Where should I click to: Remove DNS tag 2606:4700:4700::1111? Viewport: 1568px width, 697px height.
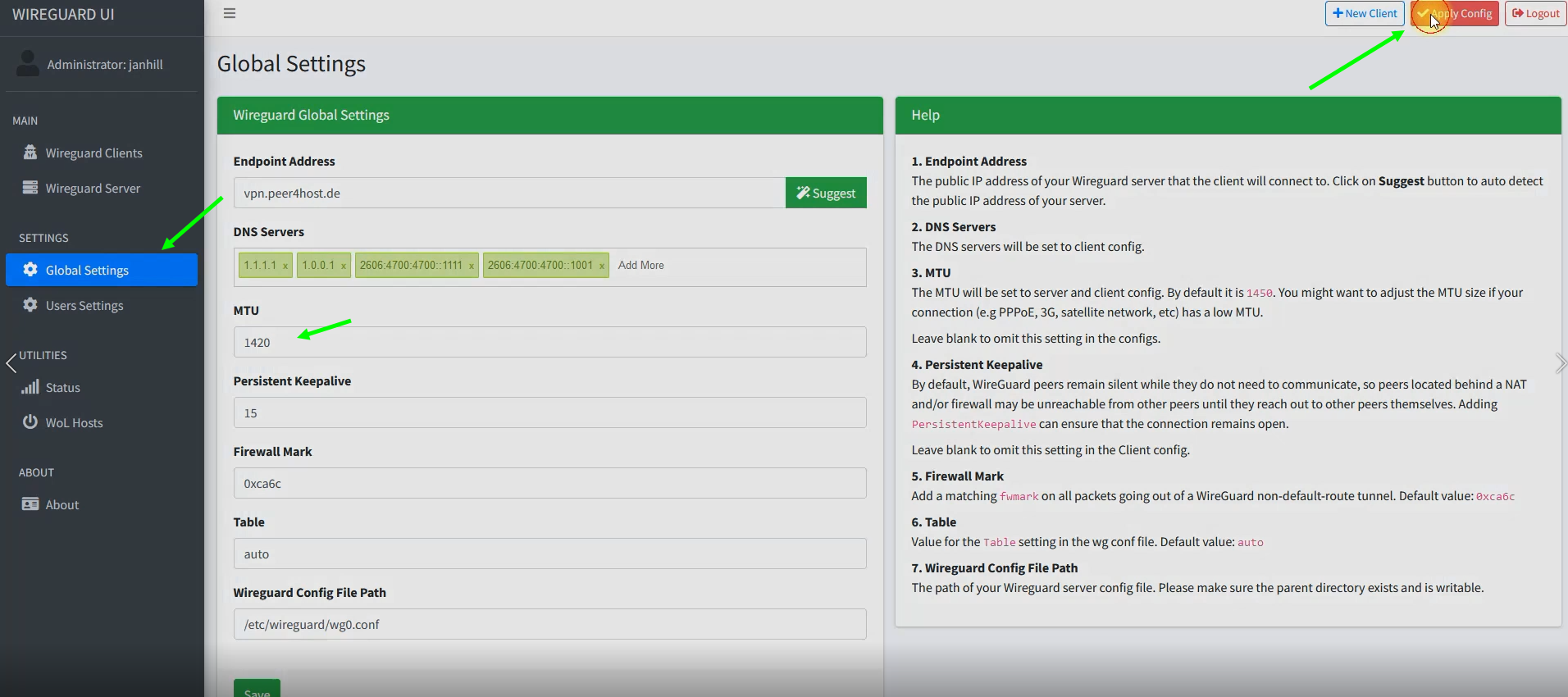472,266
